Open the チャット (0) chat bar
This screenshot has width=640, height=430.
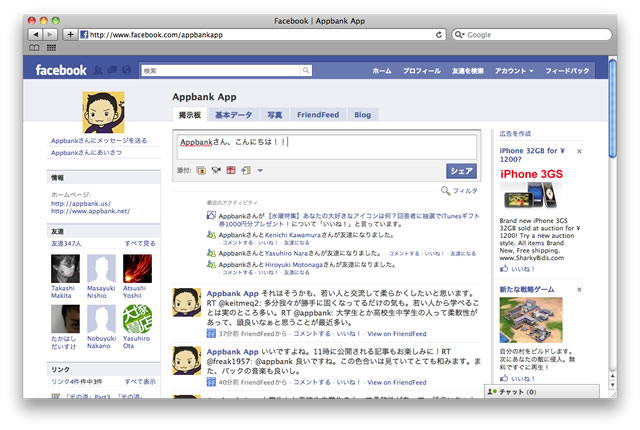(x=542, y=392)
